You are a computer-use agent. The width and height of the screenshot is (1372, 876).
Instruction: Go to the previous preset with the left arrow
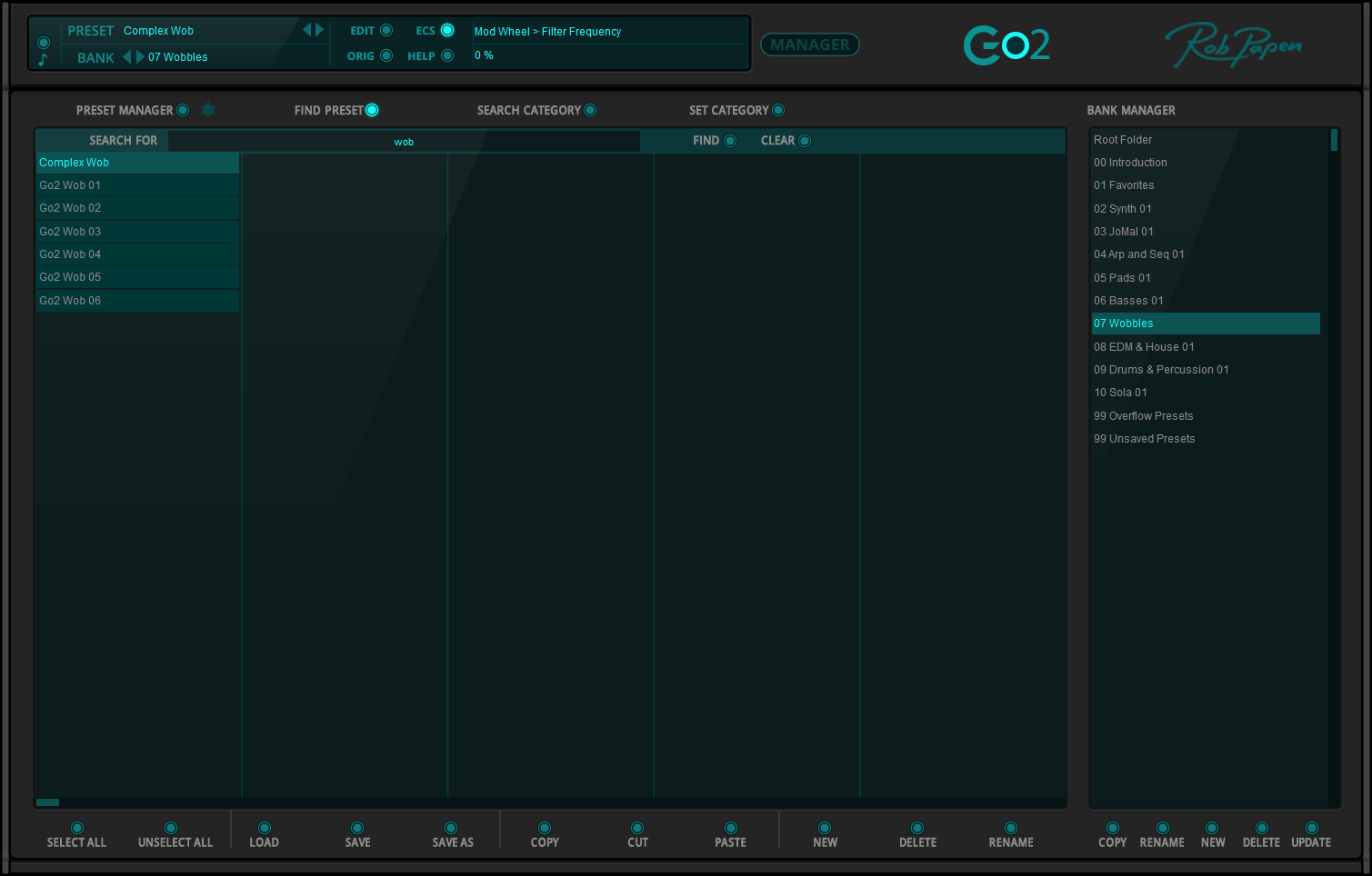(x=307, y=30)
